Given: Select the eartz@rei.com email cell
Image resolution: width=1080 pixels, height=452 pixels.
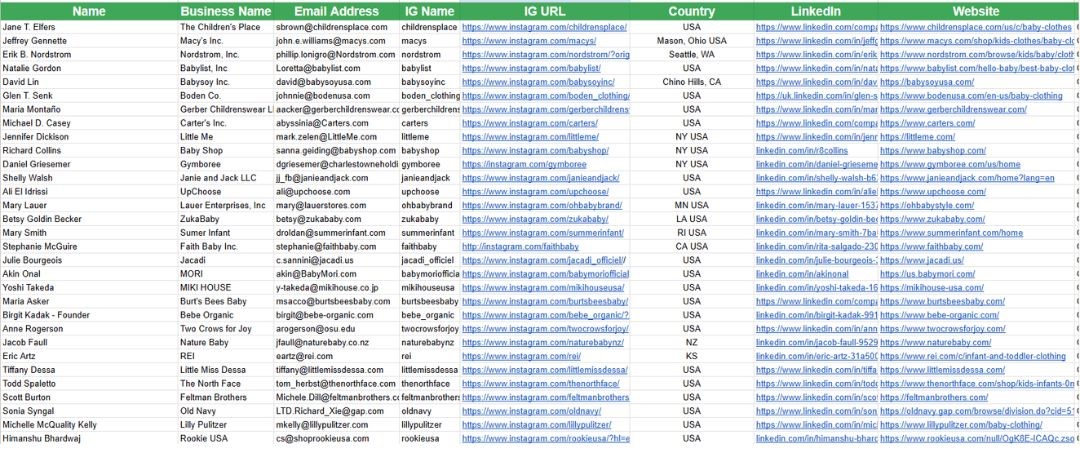Looking at the screenshot, I should pyautogui.click(x=336, y=356).
